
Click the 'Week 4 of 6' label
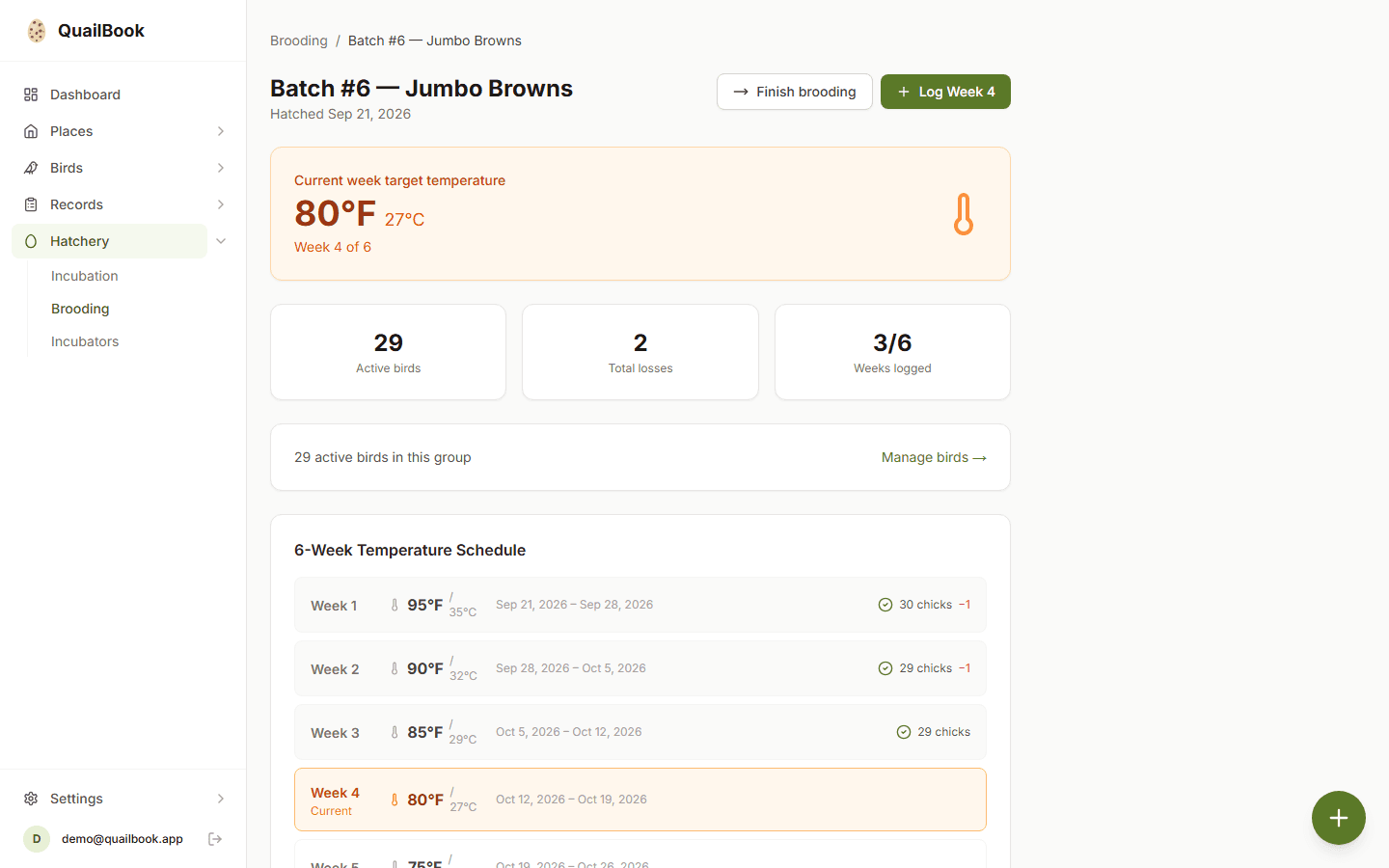333,247
